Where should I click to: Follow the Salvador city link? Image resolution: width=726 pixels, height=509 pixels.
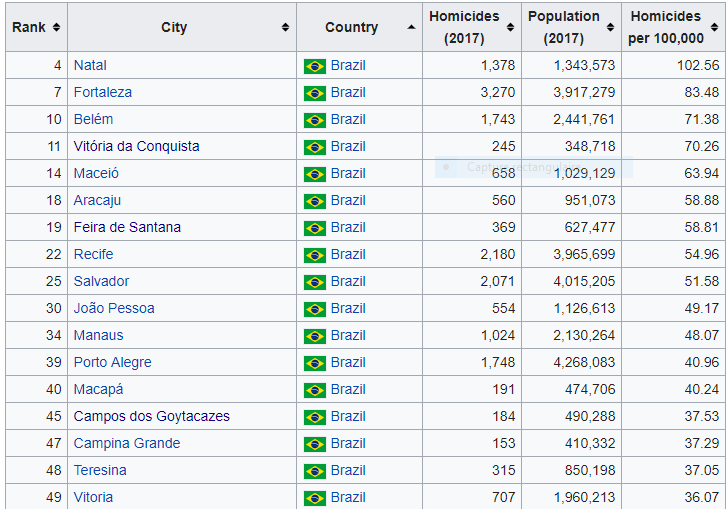[x=101, y=281]
